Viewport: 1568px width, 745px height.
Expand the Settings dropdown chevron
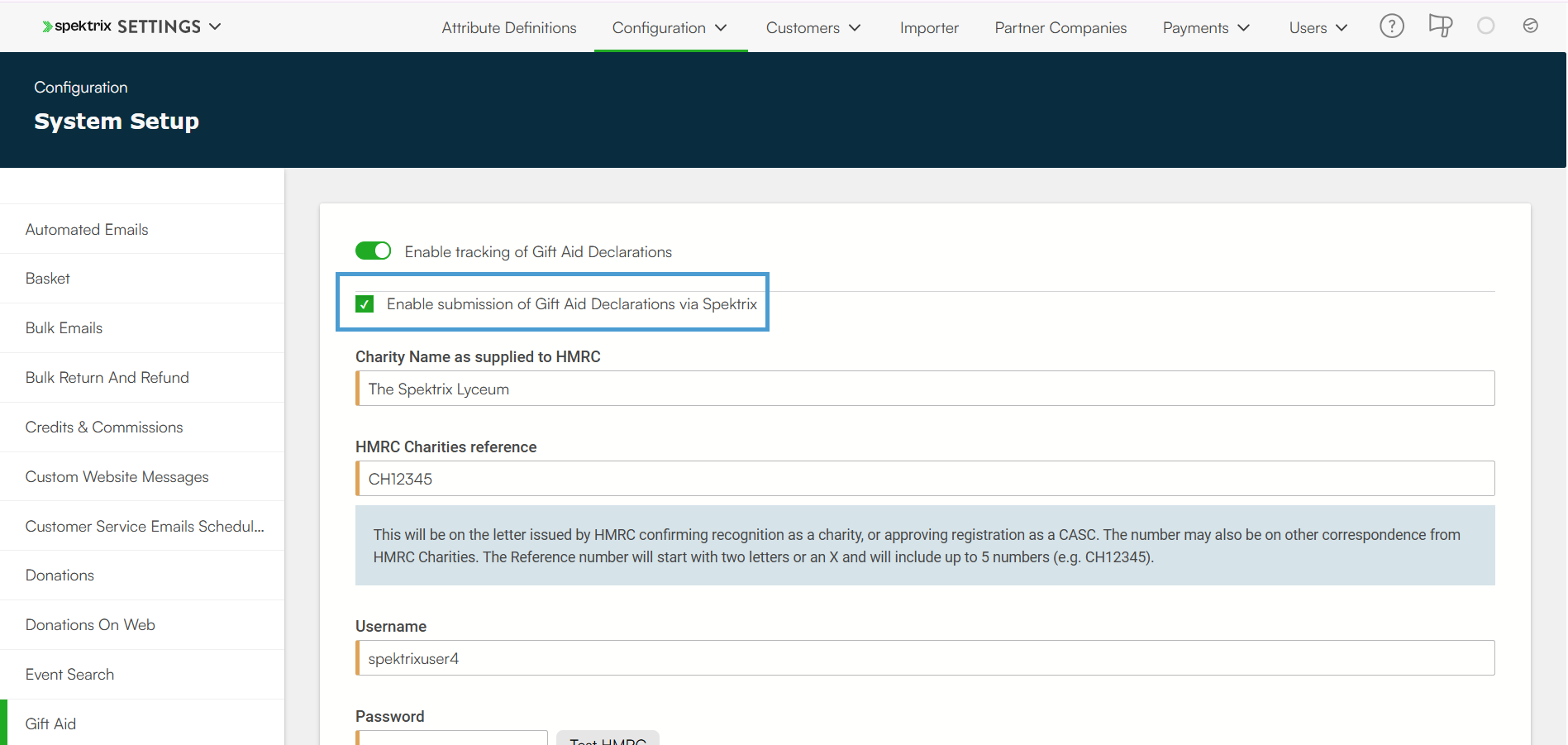tap(215, 26)
